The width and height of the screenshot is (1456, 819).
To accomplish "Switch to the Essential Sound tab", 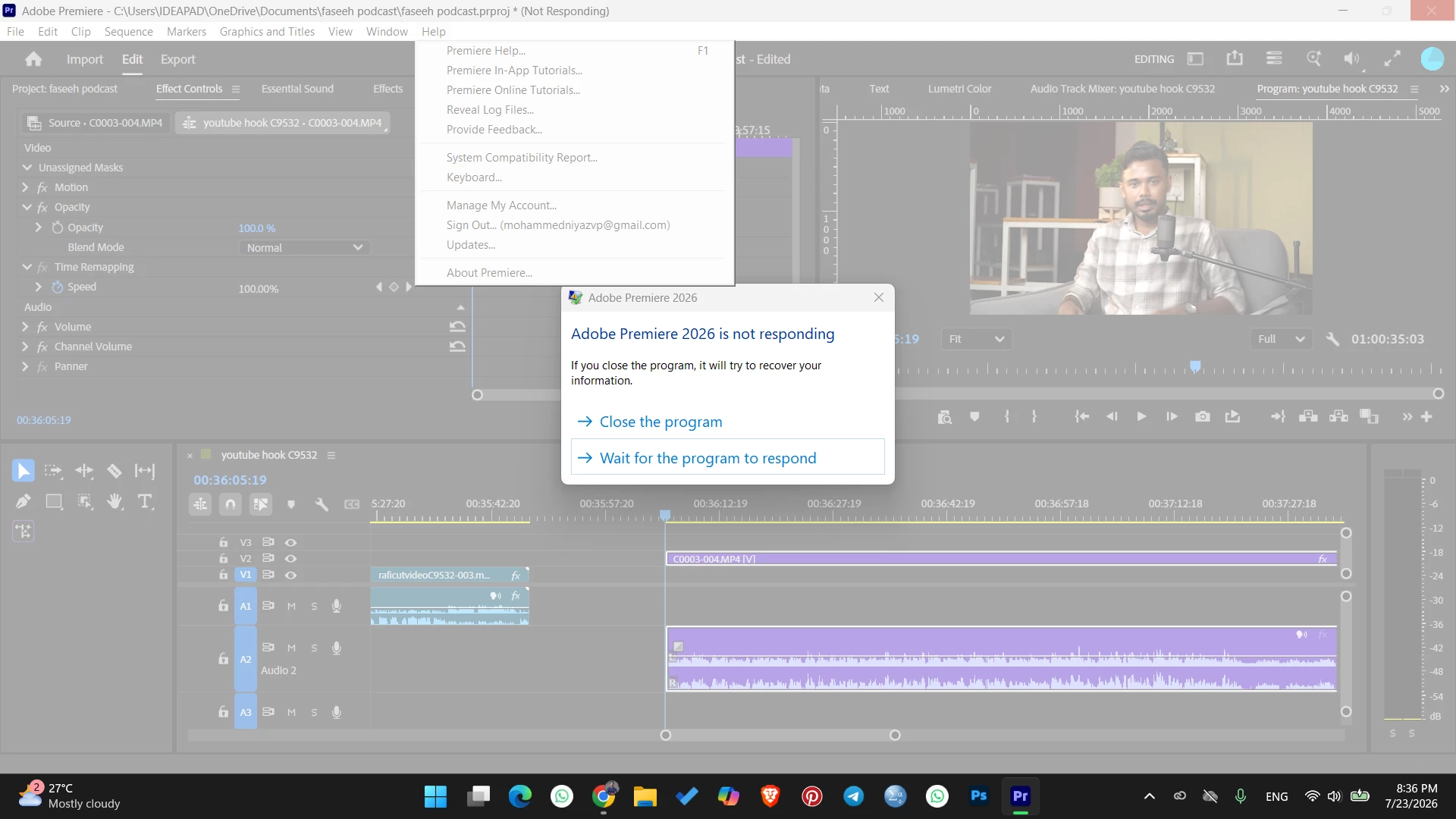I will [x=297, y=89].
